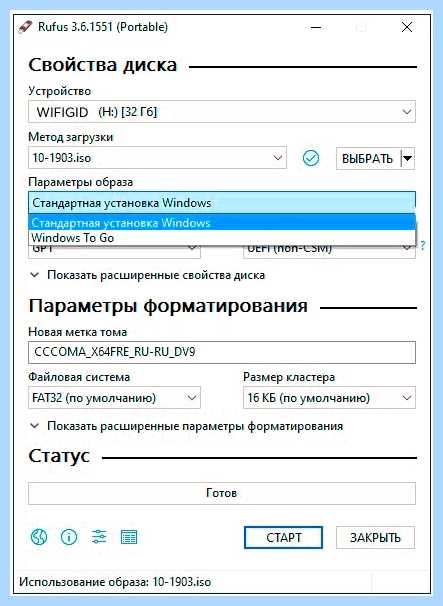Expand Показать расширенные параметры форматирования
The height and width of the screenshot is (606, 443).
coord(187,426)
